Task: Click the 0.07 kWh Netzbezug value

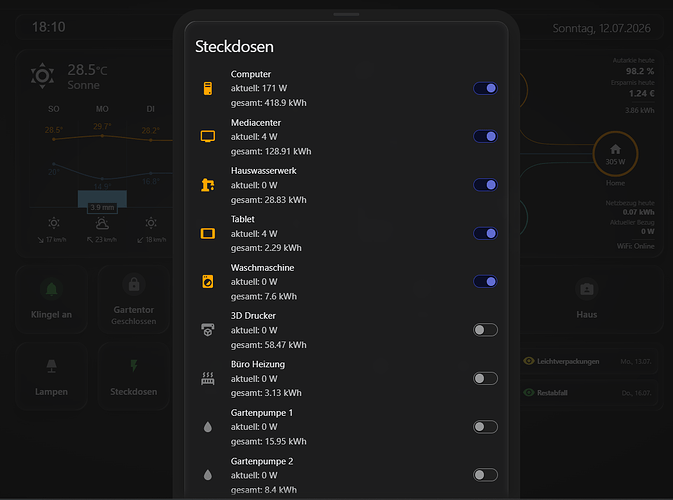Action: [x=639, y=212]
